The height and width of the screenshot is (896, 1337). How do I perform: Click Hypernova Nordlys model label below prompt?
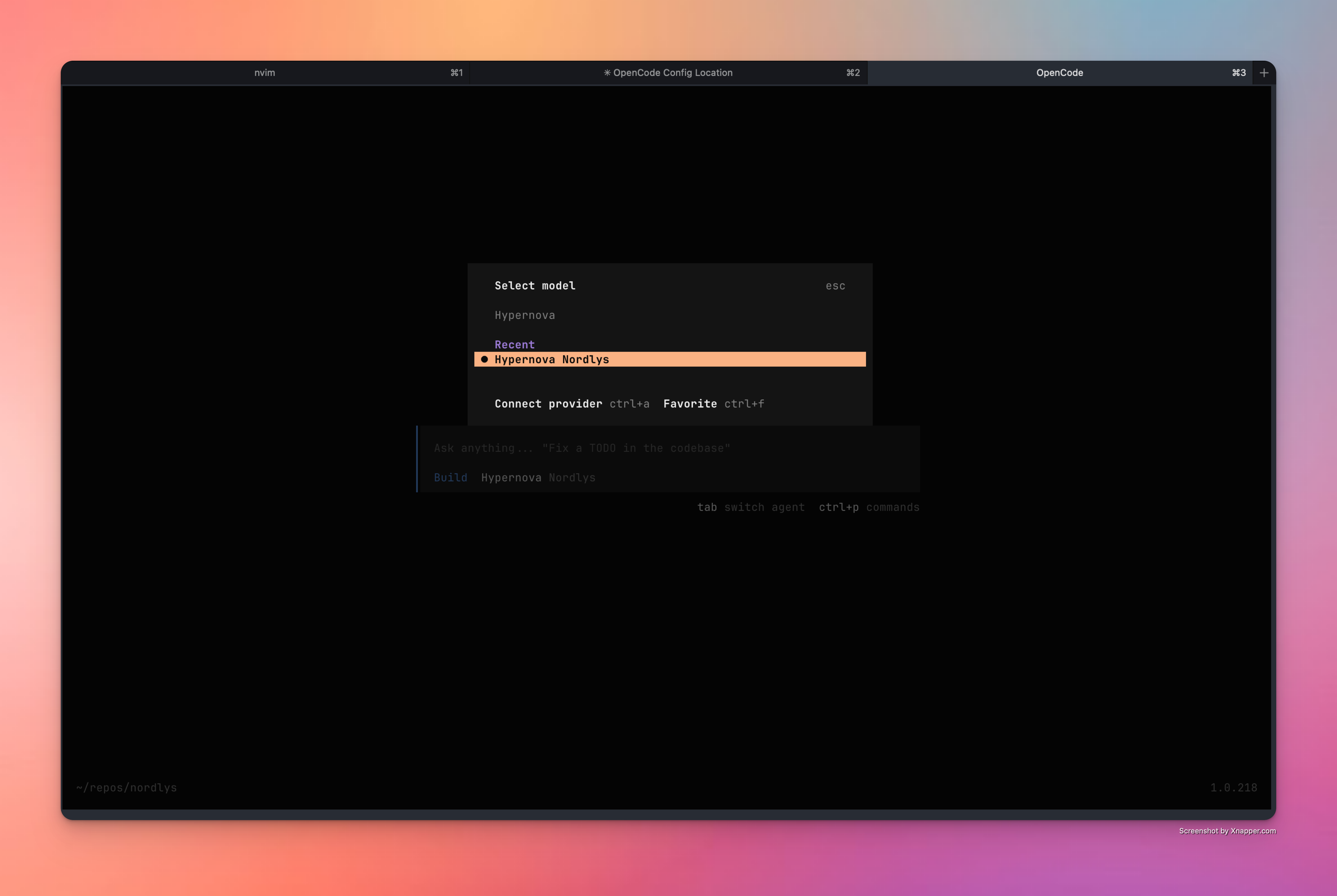[x=538, y=478]
